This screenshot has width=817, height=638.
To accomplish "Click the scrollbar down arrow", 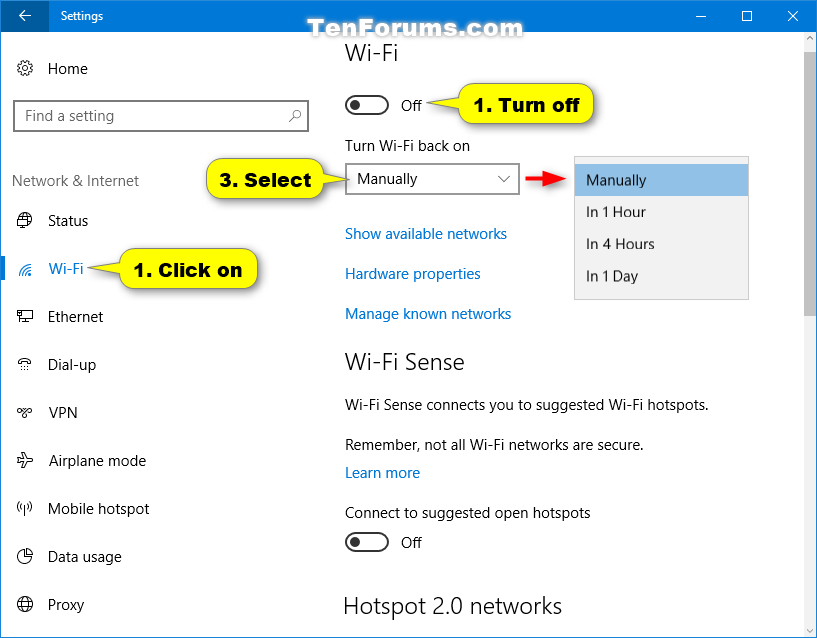I will [810, 630].
